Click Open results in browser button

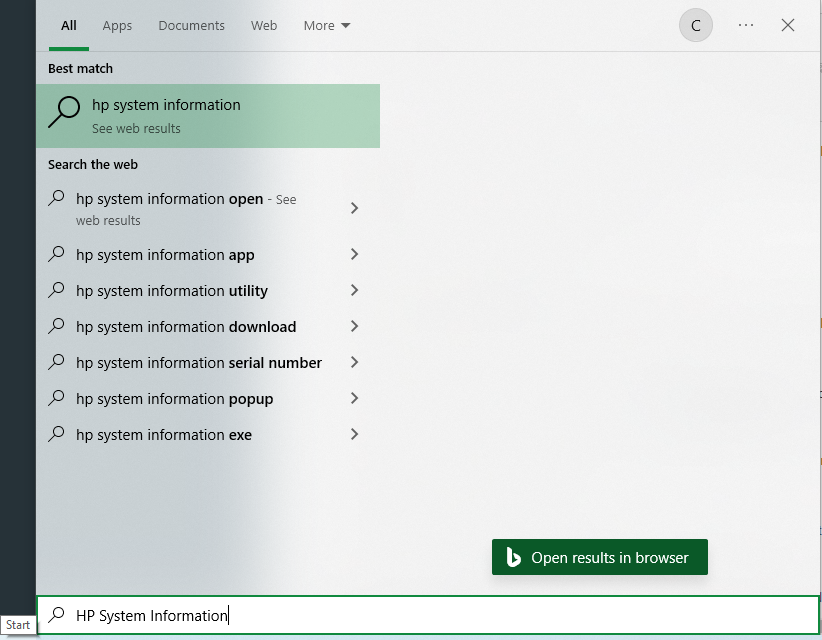pos(600,557)
